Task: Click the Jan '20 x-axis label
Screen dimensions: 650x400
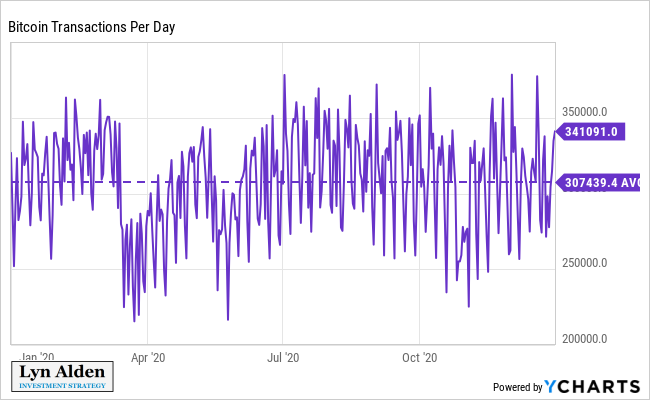Action: (37, 356)
